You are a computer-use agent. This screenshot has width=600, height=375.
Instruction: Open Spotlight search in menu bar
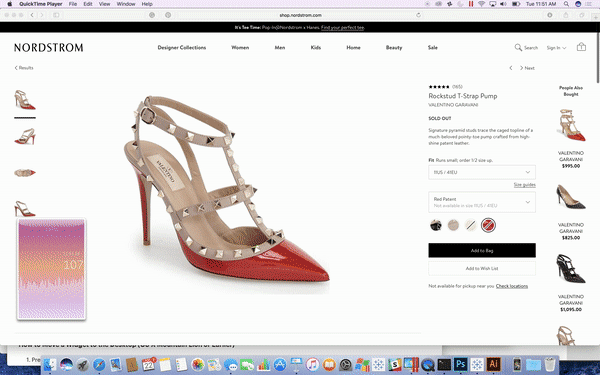566,4
